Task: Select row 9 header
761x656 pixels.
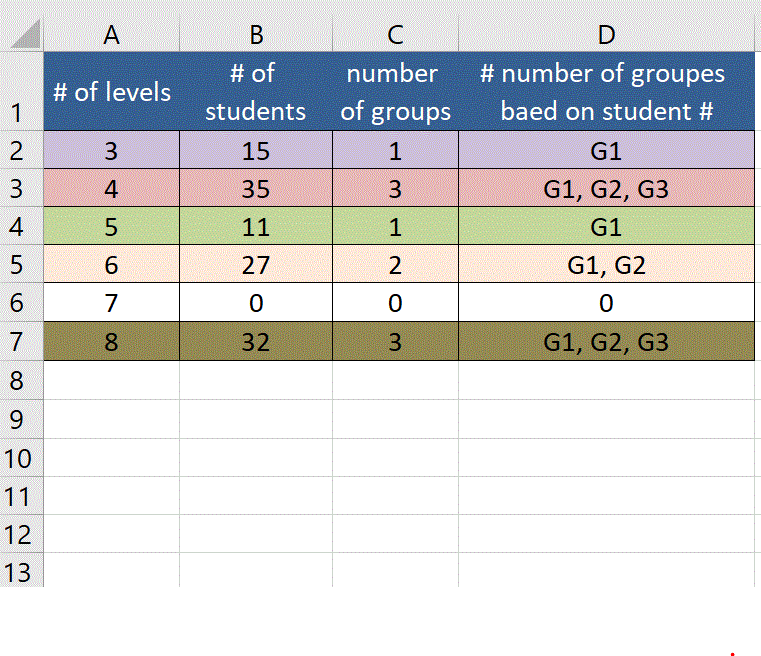Action: [x=21, y=419]
